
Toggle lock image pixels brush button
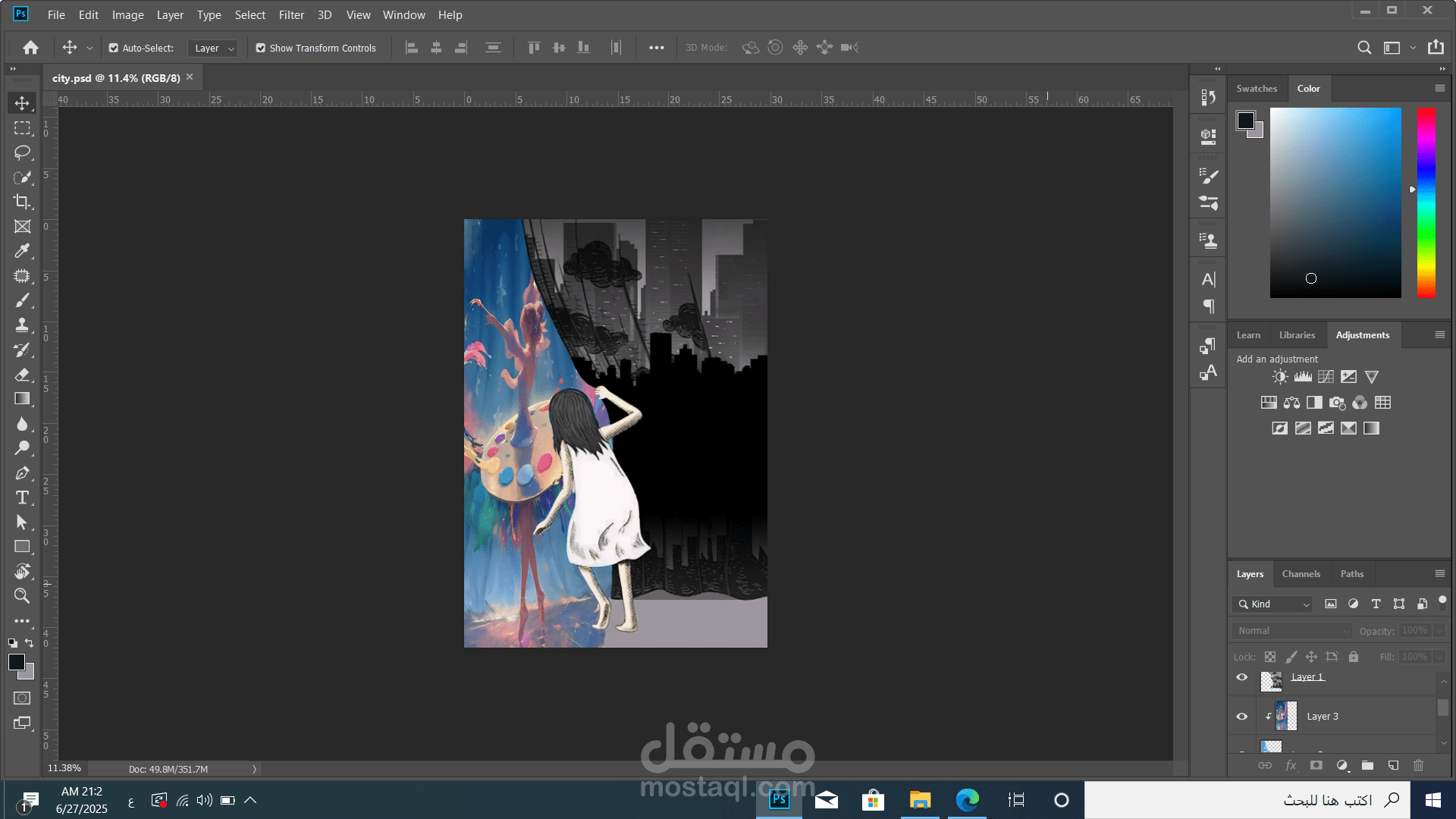coord(1291,657)
